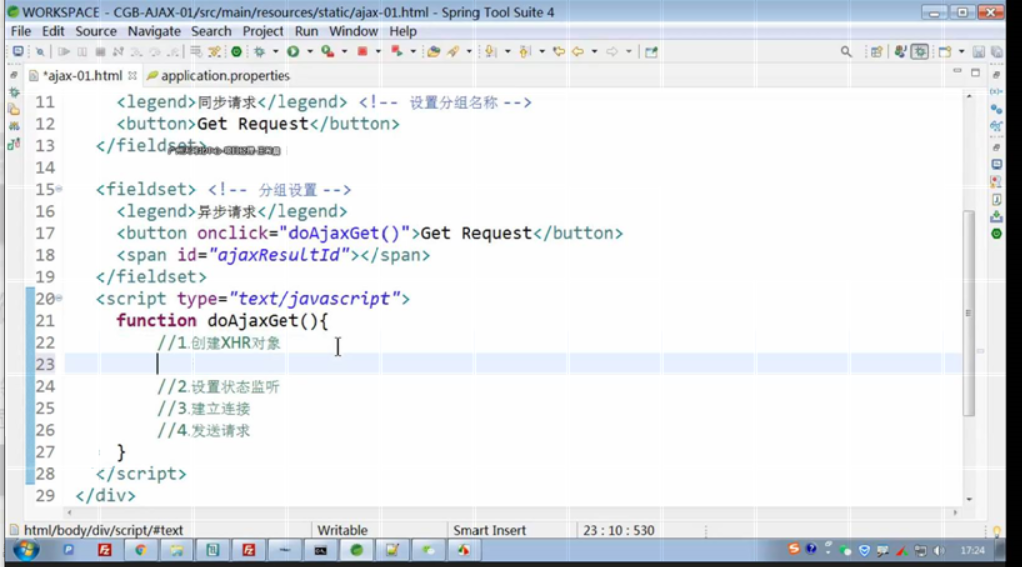Click the magnifier Search icon in toolbar
Viewport: 1022px width, 567px height.
click(x=846, y=51)
